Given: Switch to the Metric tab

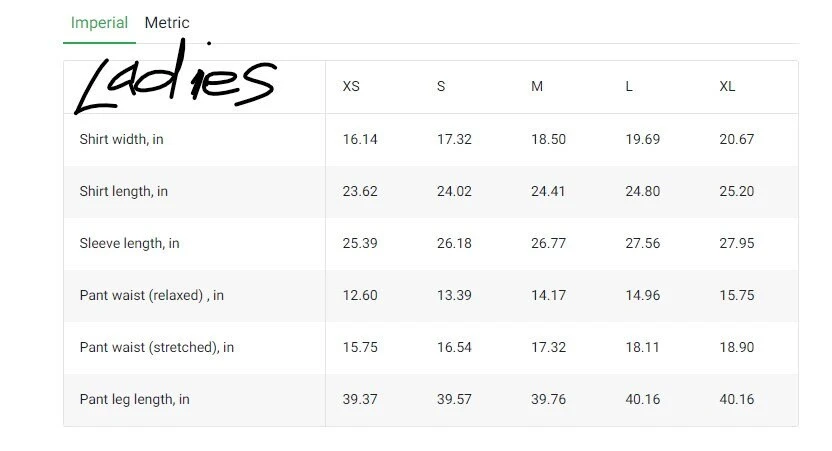Looking at the screenshot, I should (167, 23).
